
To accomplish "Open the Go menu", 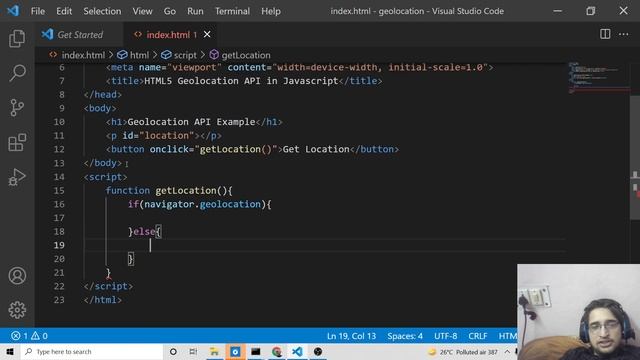I will [170, 11].
